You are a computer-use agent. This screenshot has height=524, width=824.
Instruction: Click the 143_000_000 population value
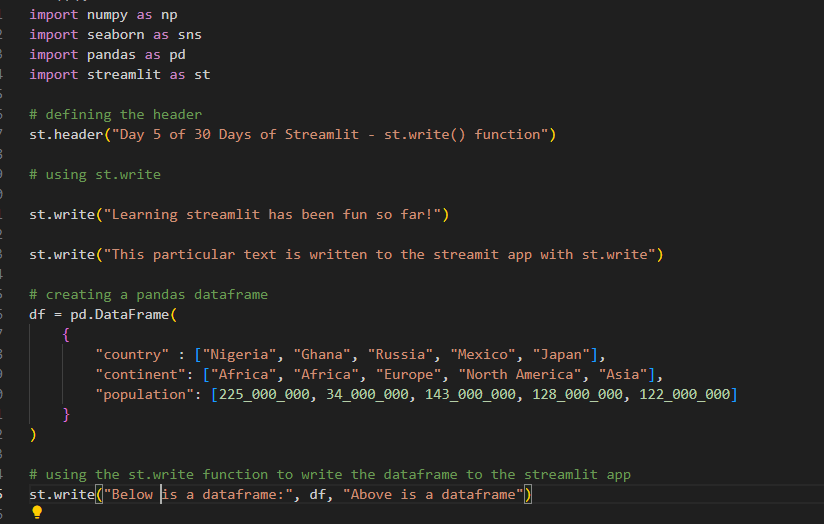[470, 394]
